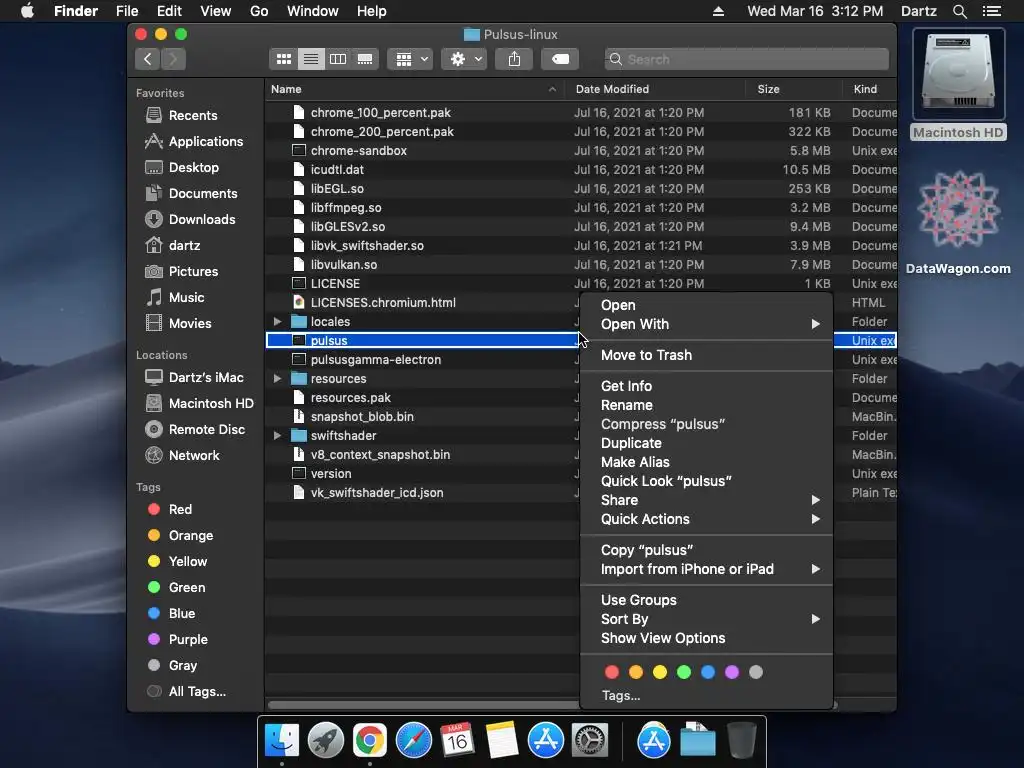This screenshot has height=768, width=1024.
Task: Select Macintosh HD in the sidebar
Action: [x=199, y=404]
